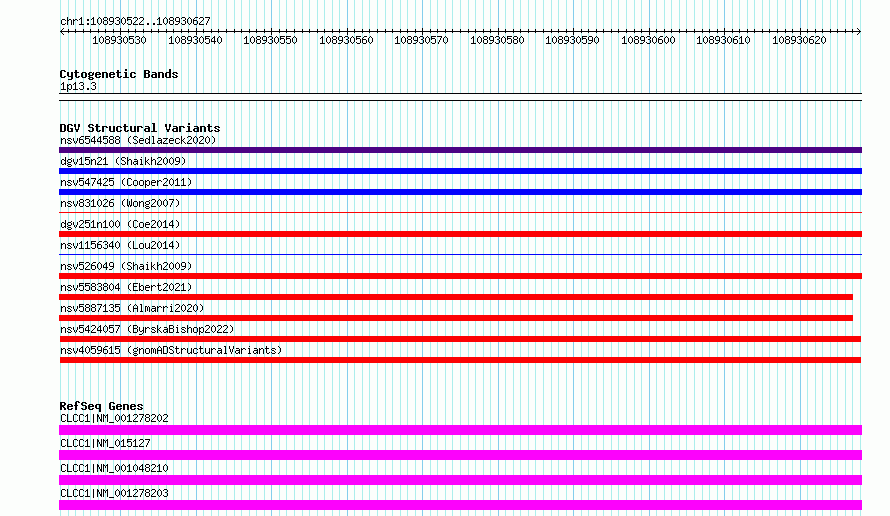Open nsv5424057 (ByrskaBishop2022) variant label
This screenshot has width=890, height=516.
[x=147, y=329]
